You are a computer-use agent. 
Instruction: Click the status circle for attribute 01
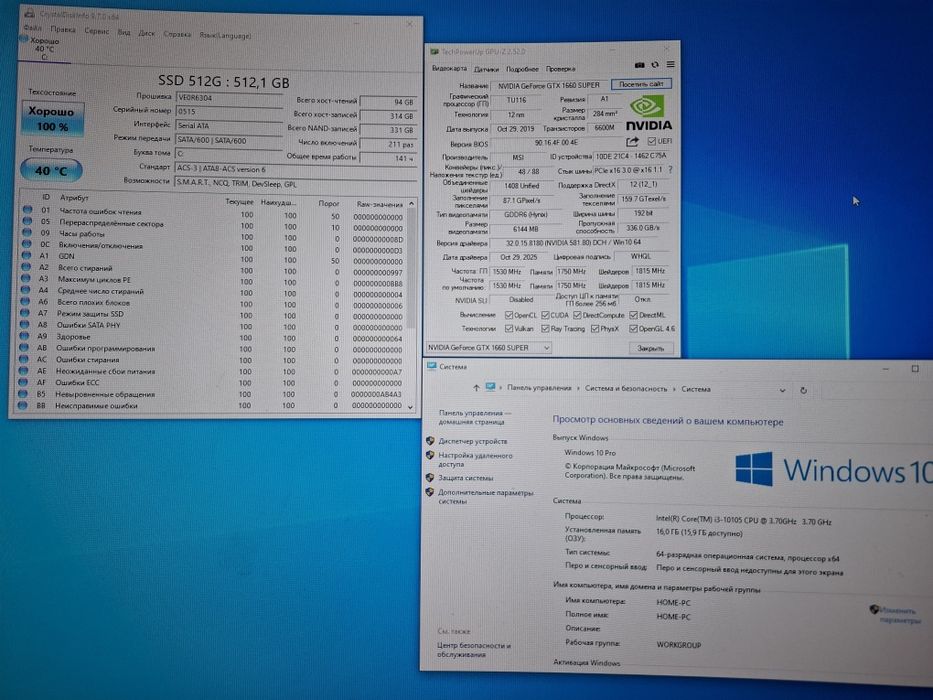[x=27, y=210]
